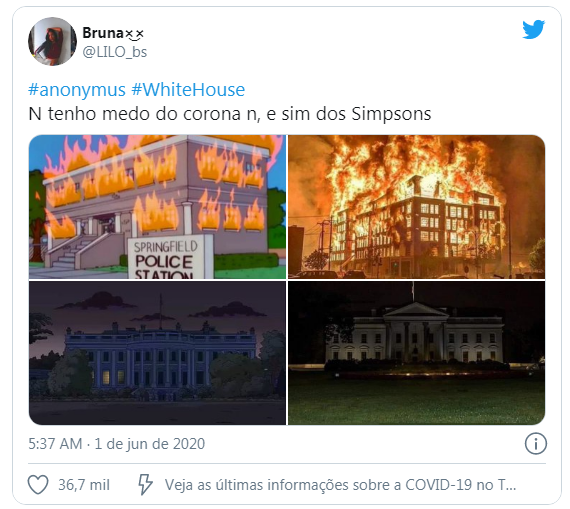Image resolution: width=570 pixels, height=509 pixels.
Task: Click the 36,7 mil likes count
Action: tap(84, 485)
